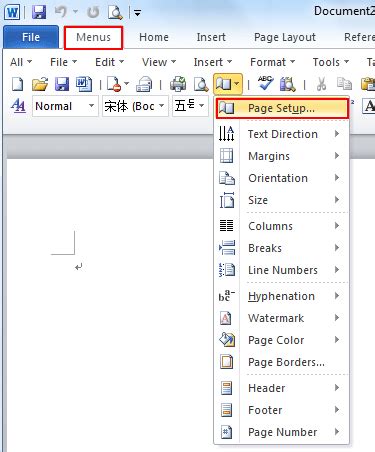Open Columns submenu
The image size is (375, 452).
281,226
